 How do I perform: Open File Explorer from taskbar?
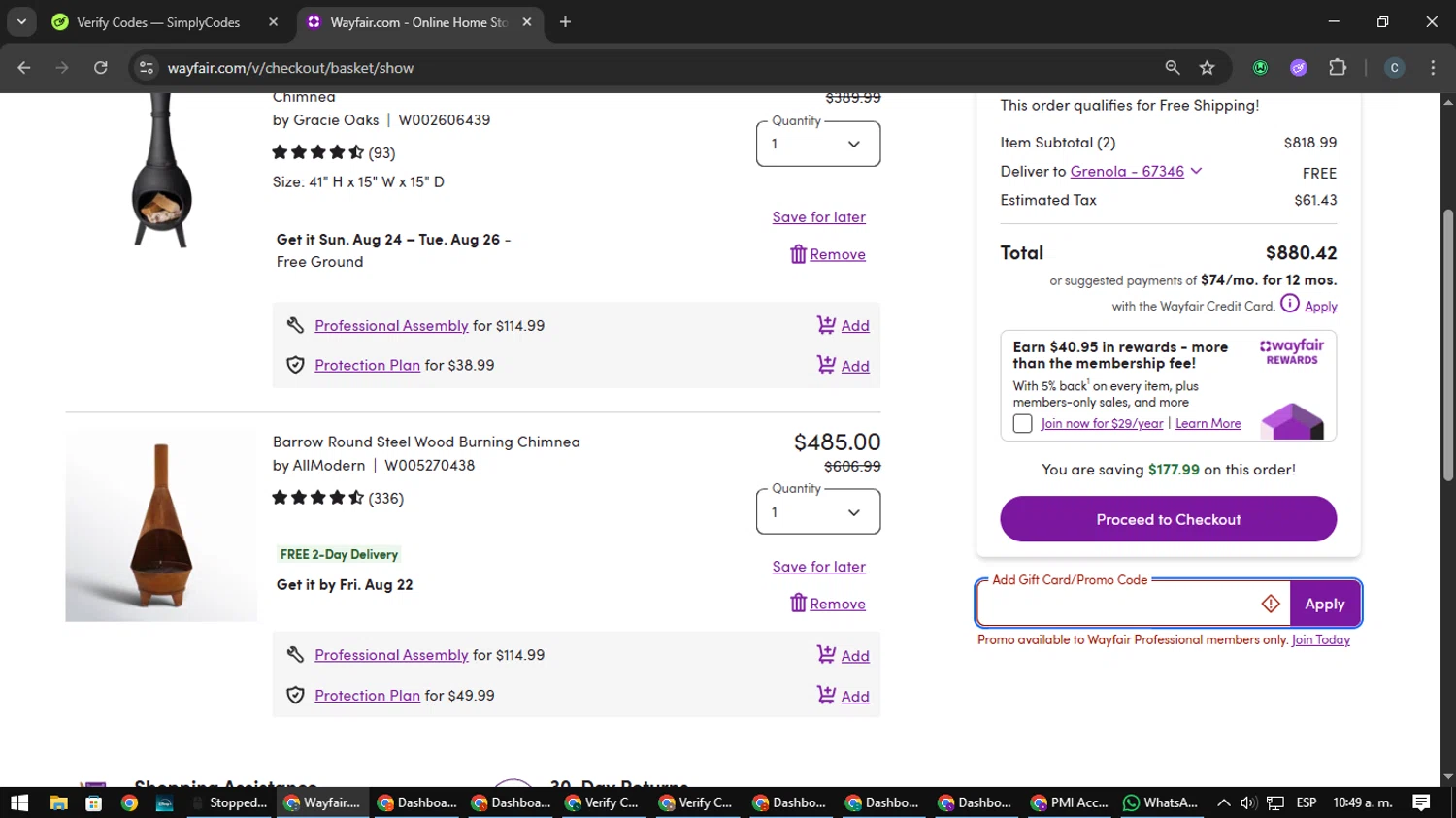click(58, 802)
